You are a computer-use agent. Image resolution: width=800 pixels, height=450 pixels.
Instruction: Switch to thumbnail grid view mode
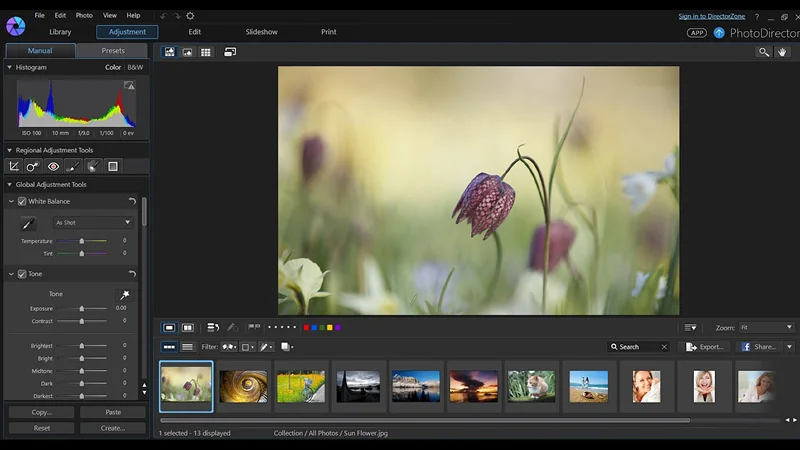206,52
